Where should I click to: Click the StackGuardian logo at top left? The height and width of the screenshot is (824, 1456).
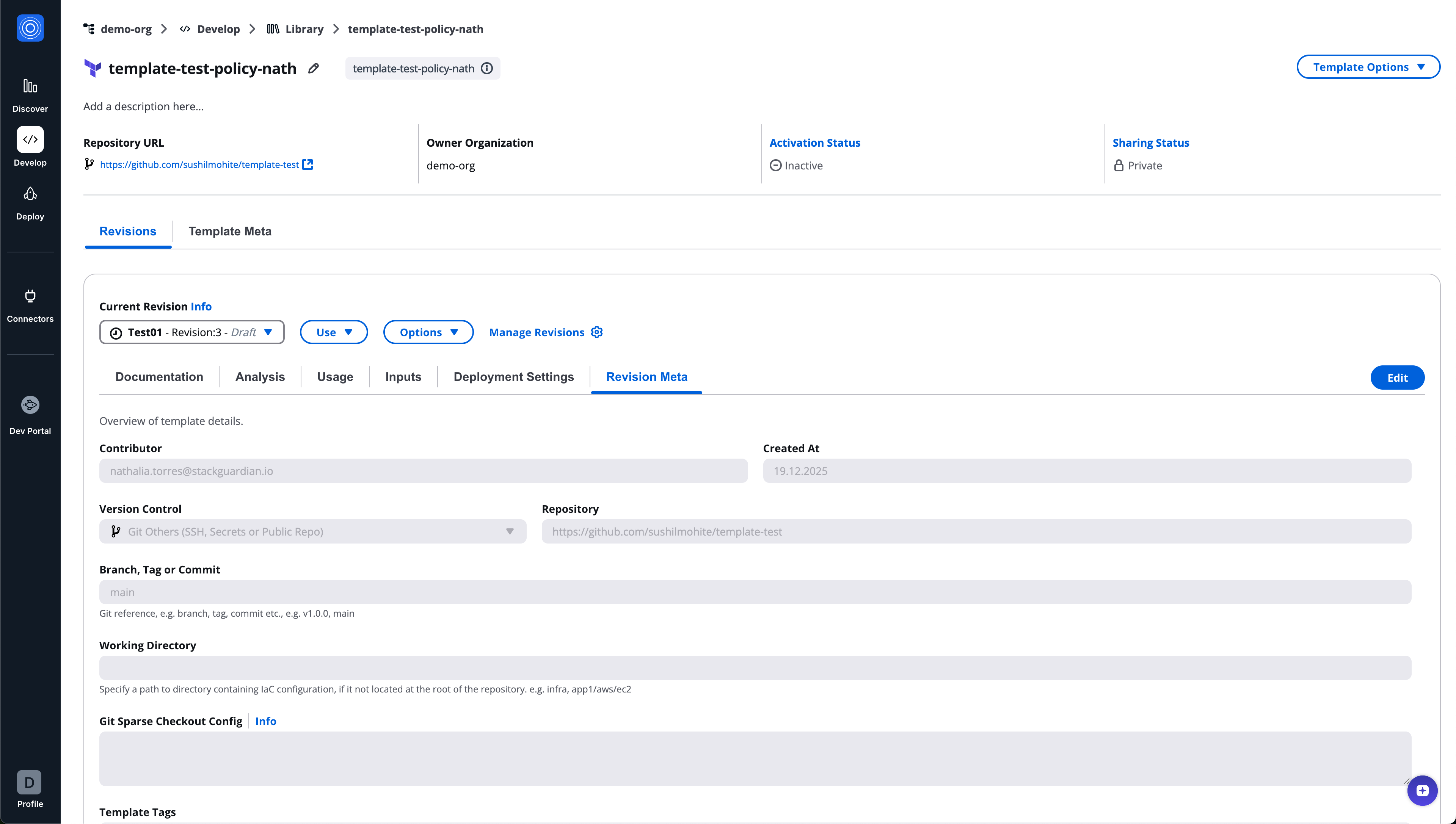coord(30,28)
